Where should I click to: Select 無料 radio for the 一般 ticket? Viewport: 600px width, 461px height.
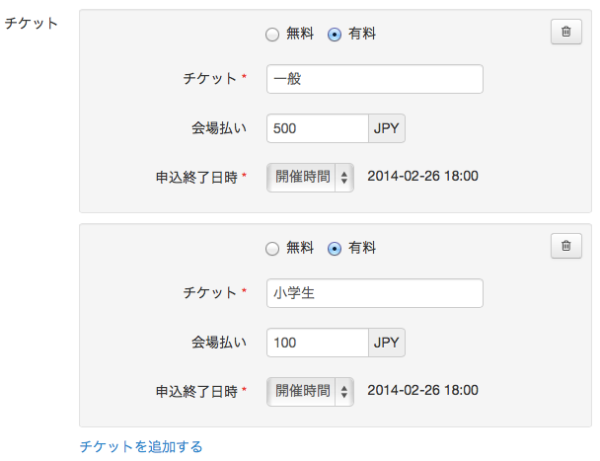(272, 34)
